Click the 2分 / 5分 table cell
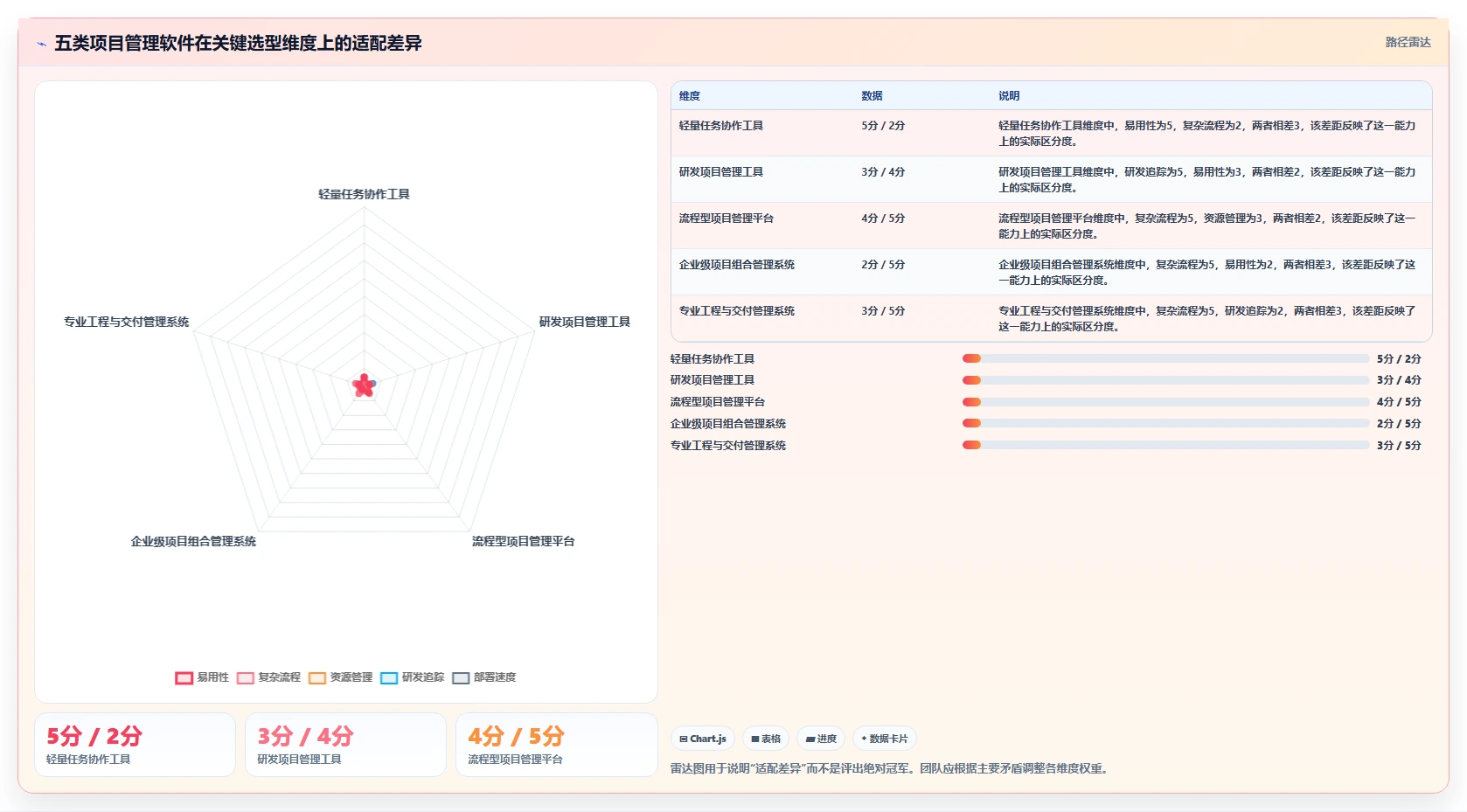1467x812 pixels. pos(883,265)
